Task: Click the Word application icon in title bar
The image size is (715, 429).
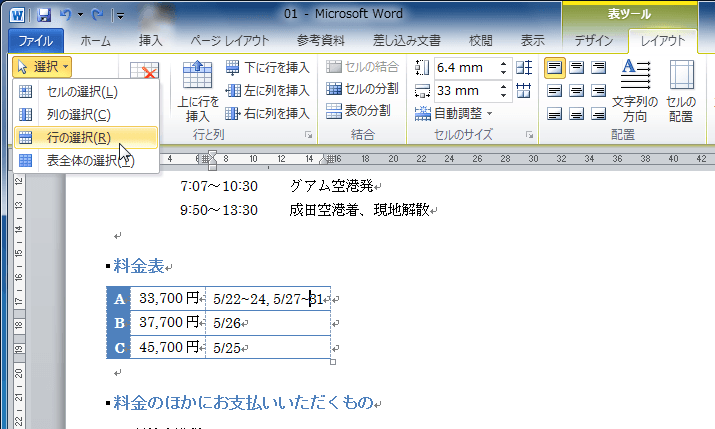Action: coord(17,15)
